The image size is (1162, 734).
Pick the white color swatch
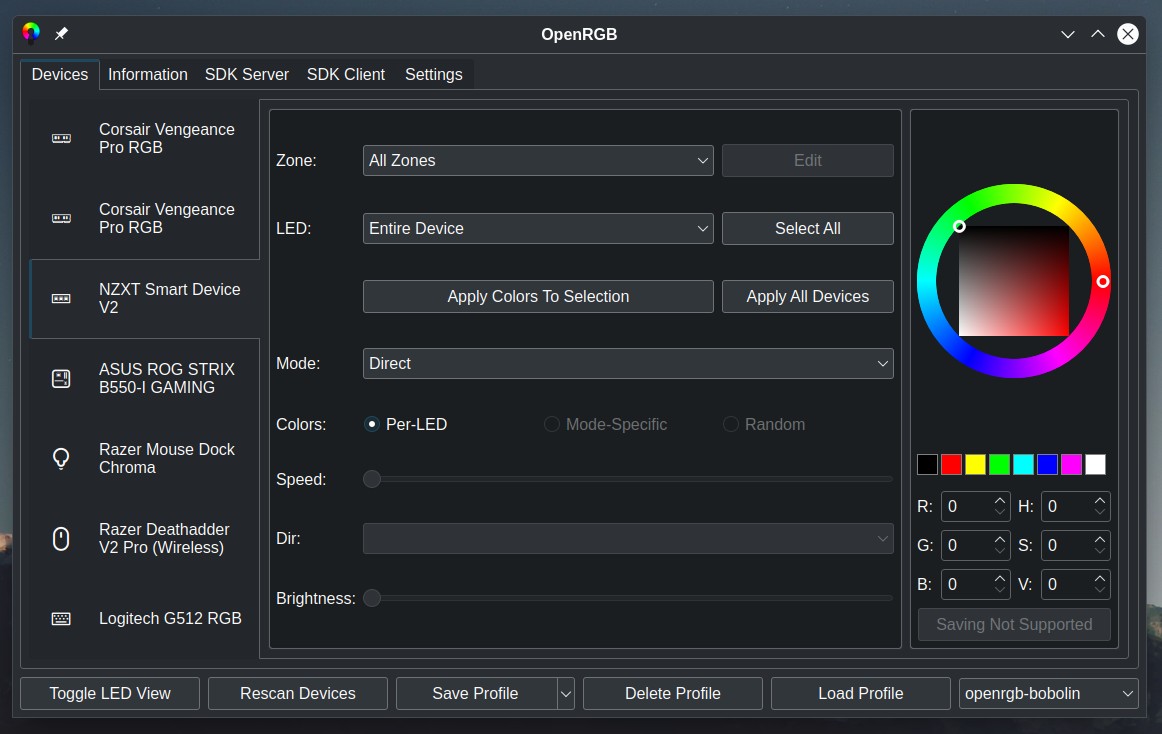pyautogui.click(x=1095, y=464)
